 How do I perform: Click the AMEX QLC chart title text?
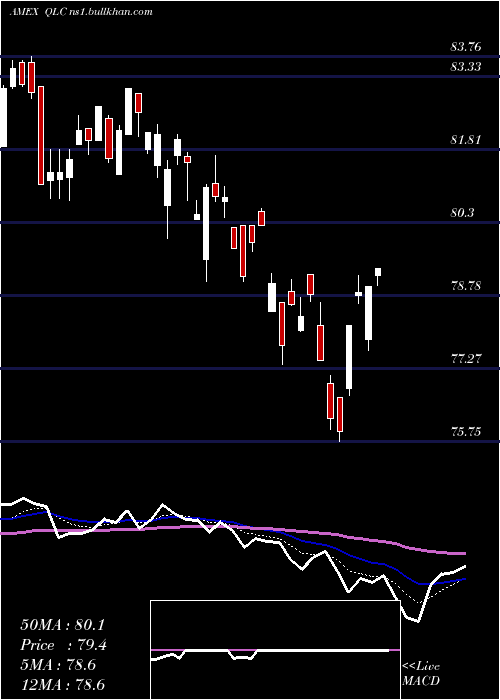(x=81, y=12)
